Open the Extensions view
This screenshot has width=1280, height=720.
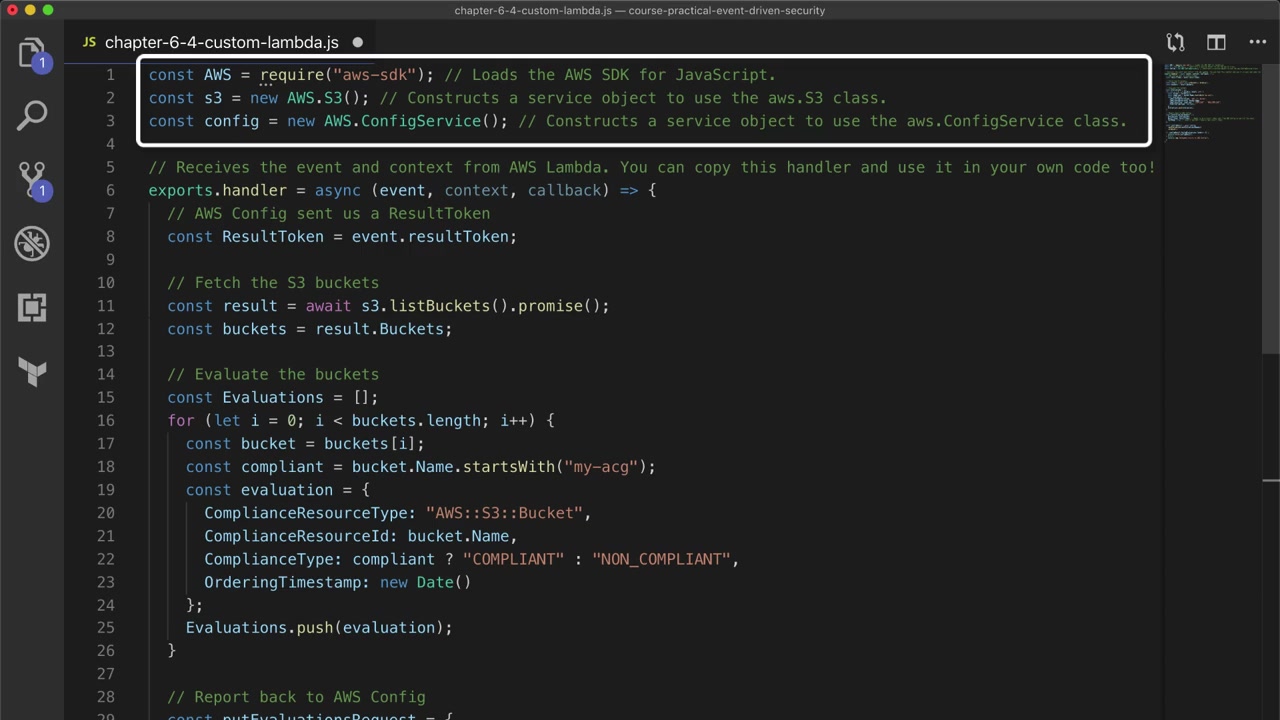[32, 307]
